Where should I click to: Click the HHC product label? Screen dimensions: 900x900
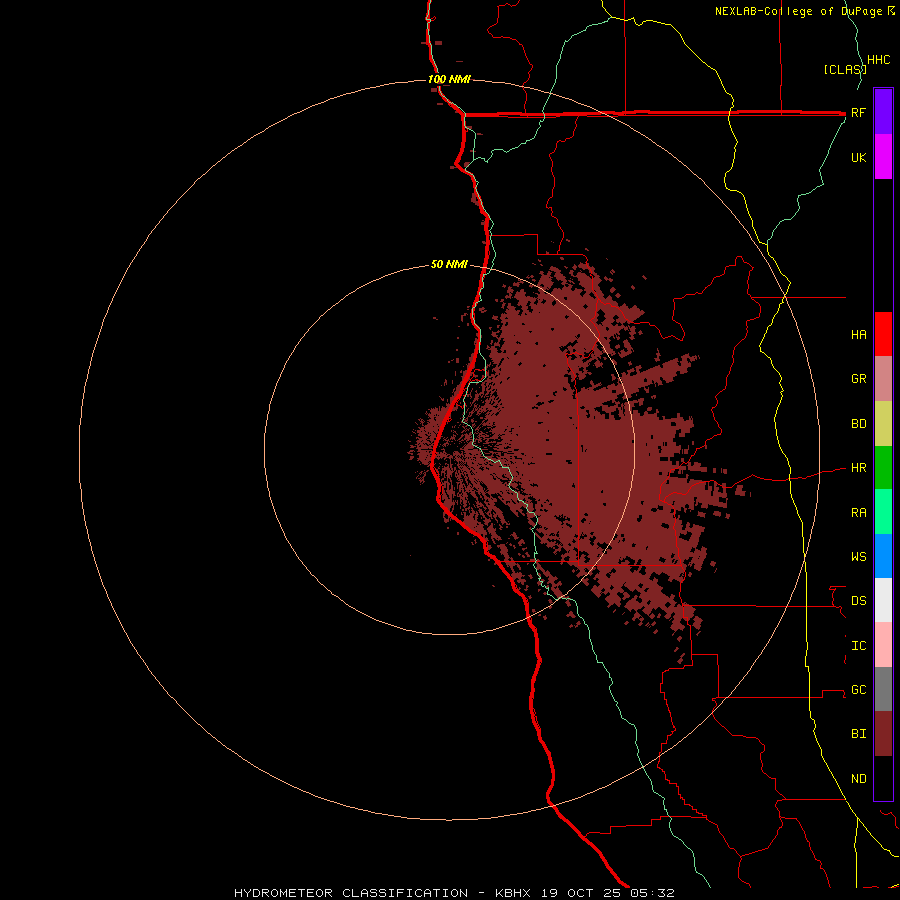tap(878, 60)
